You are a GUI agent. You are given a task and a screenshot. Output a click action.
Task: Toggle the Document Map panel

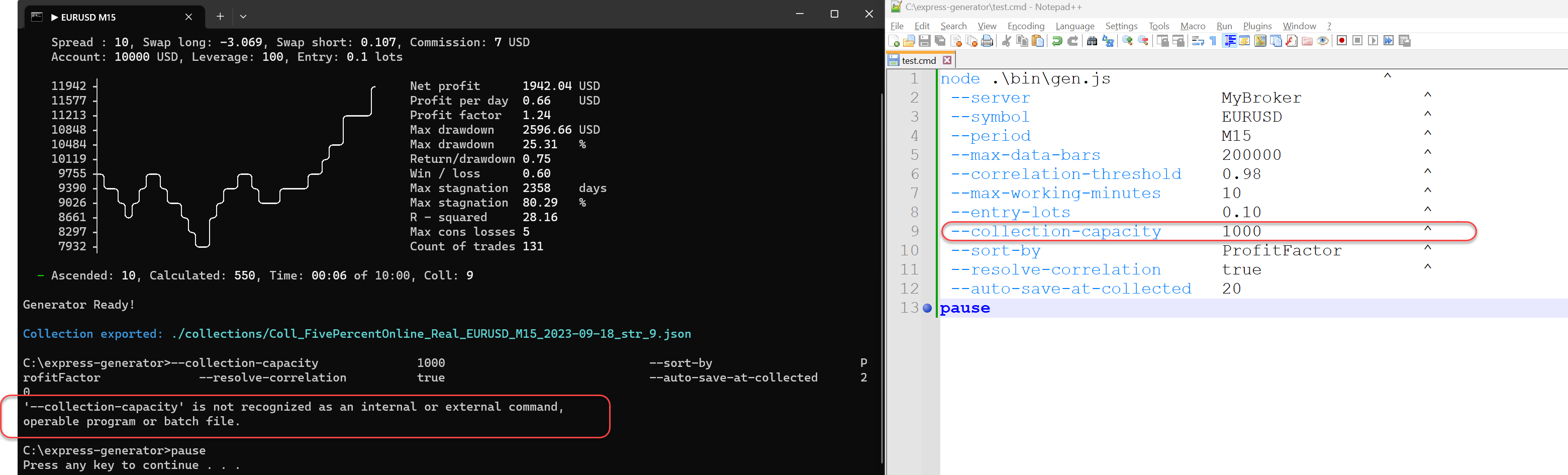tap(1260, 41)
